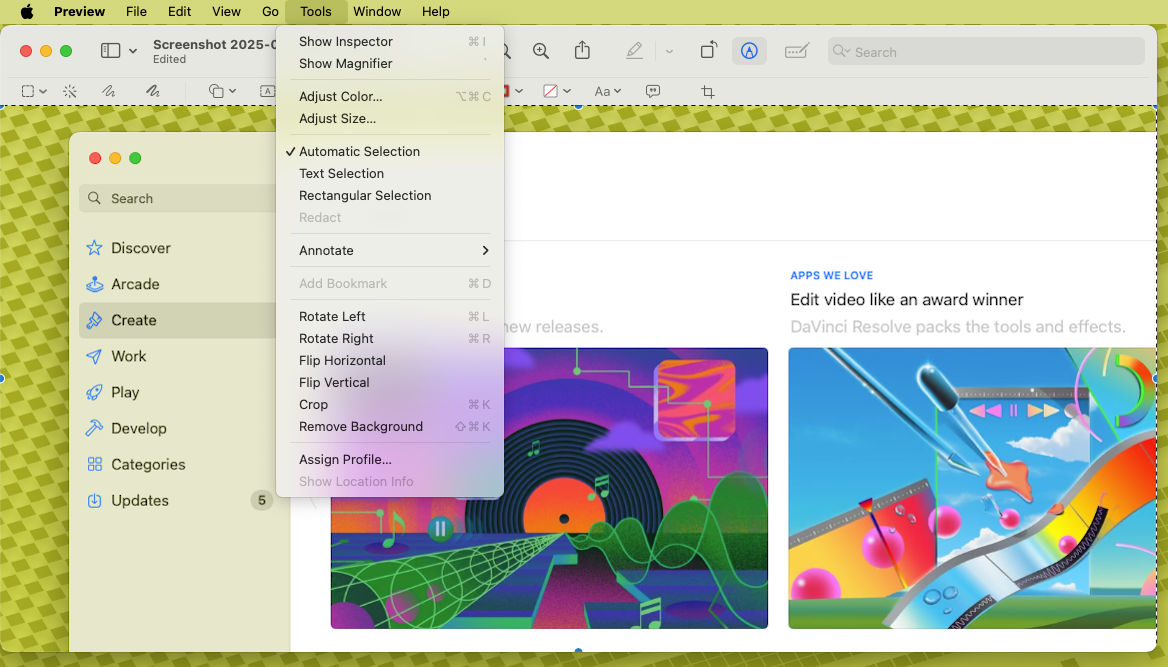
Task: Open the Edit menu
Action: point(179,11)
